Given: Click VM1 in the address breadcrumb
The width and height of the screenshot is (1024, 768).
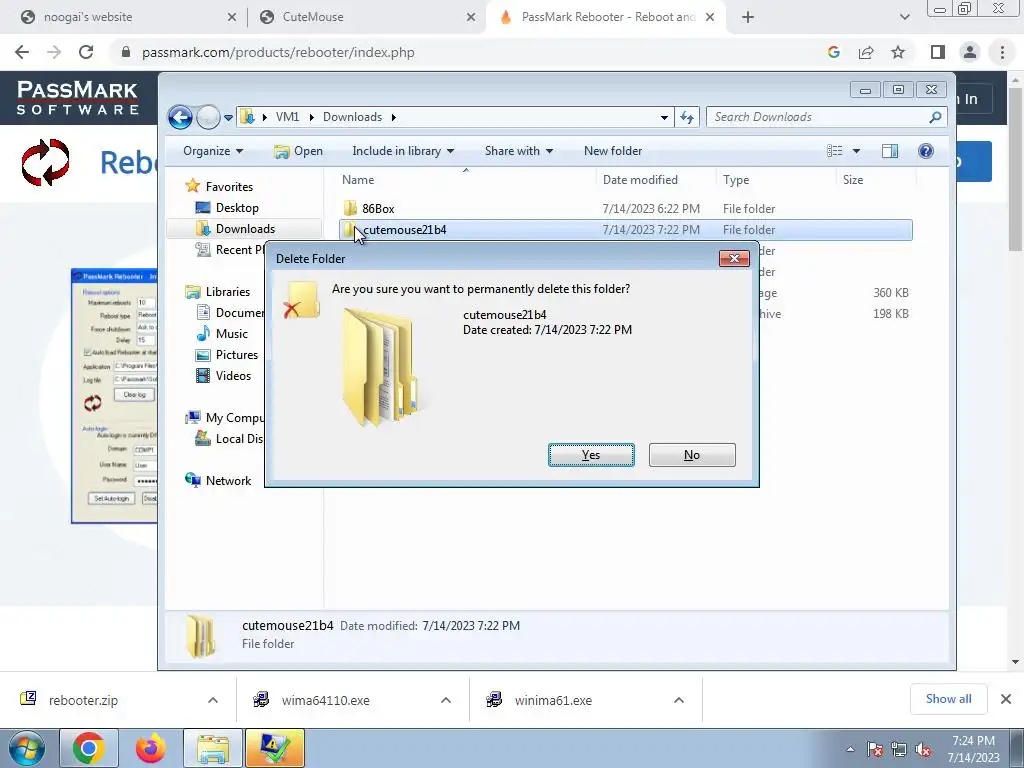Looking at the screenshot, I should click(x=287, y=117).
